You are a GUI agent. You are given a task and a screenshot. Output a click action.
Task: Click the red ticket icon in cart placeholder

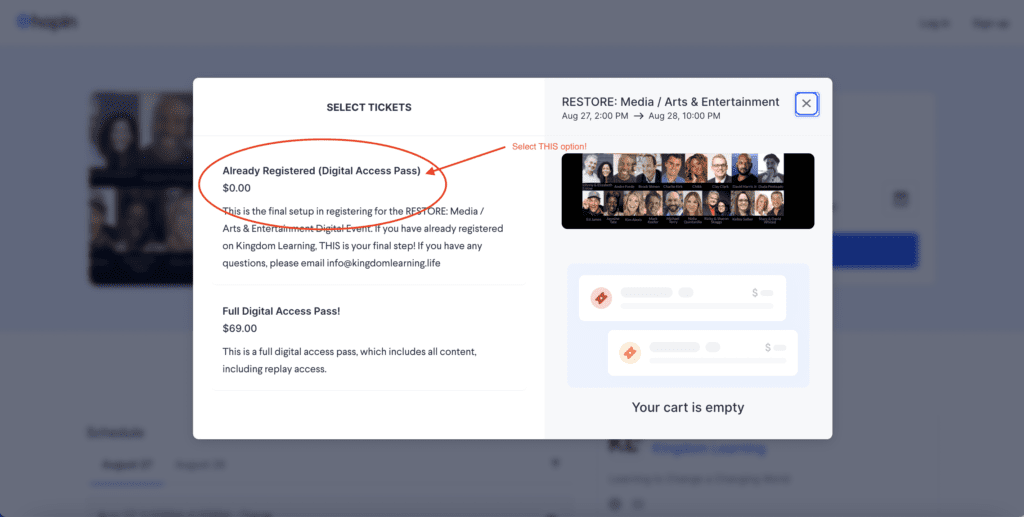[x=601, y=298]
